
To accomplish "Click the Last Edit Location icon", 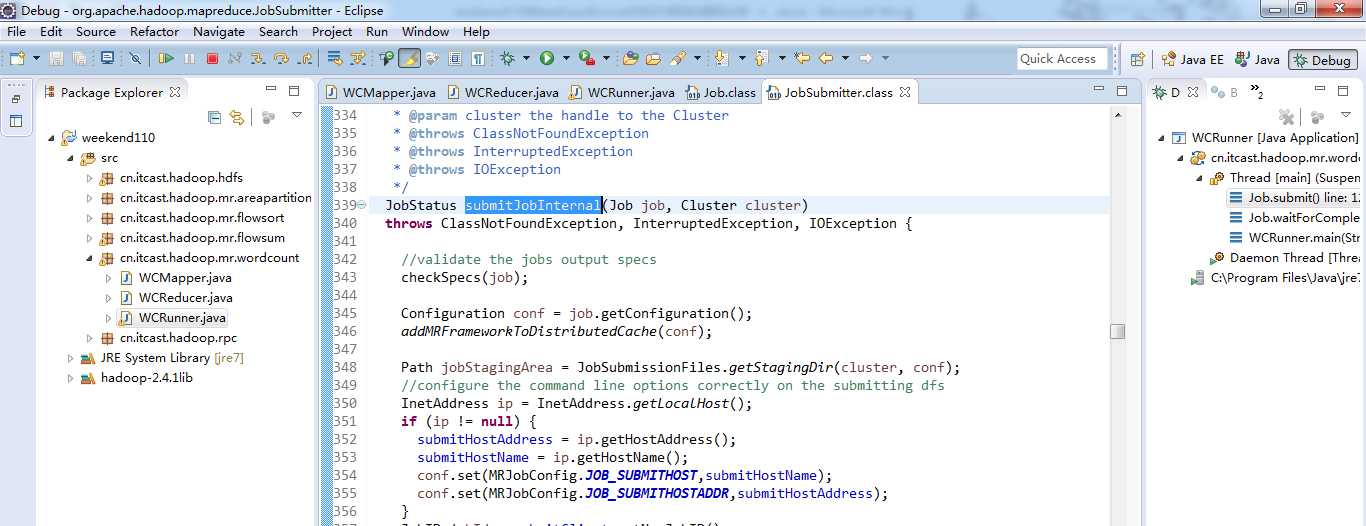I will click(x=802, y=58).
